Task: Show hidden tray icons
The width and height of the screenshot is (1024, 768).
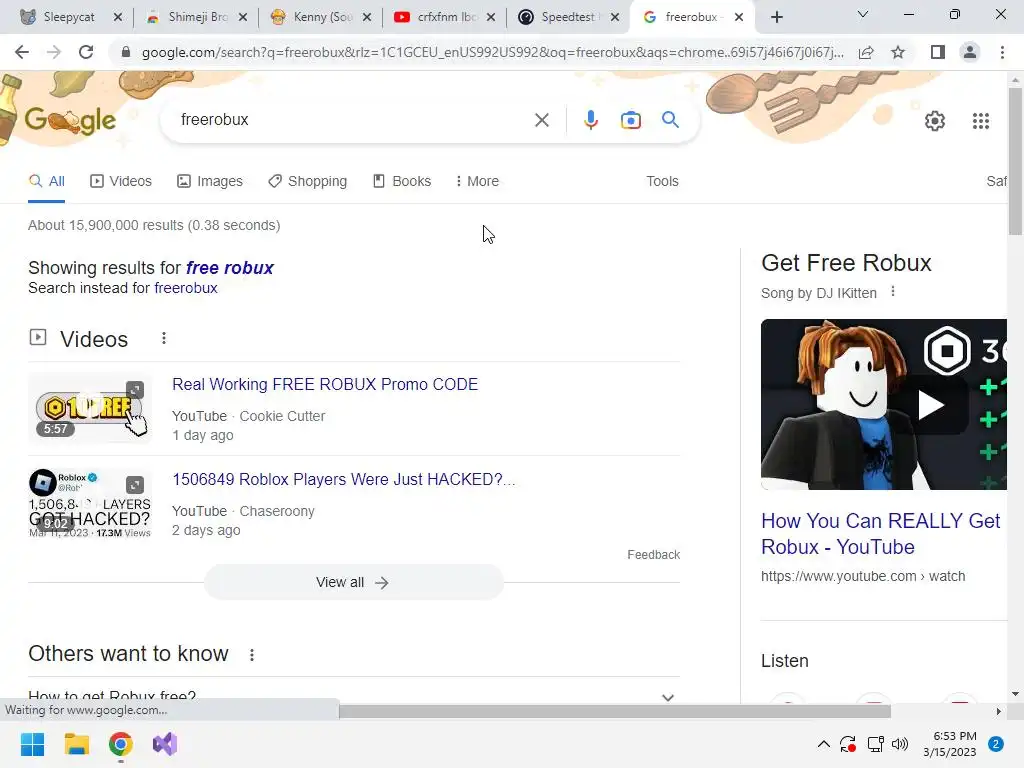Action: (x=824, y=744)
